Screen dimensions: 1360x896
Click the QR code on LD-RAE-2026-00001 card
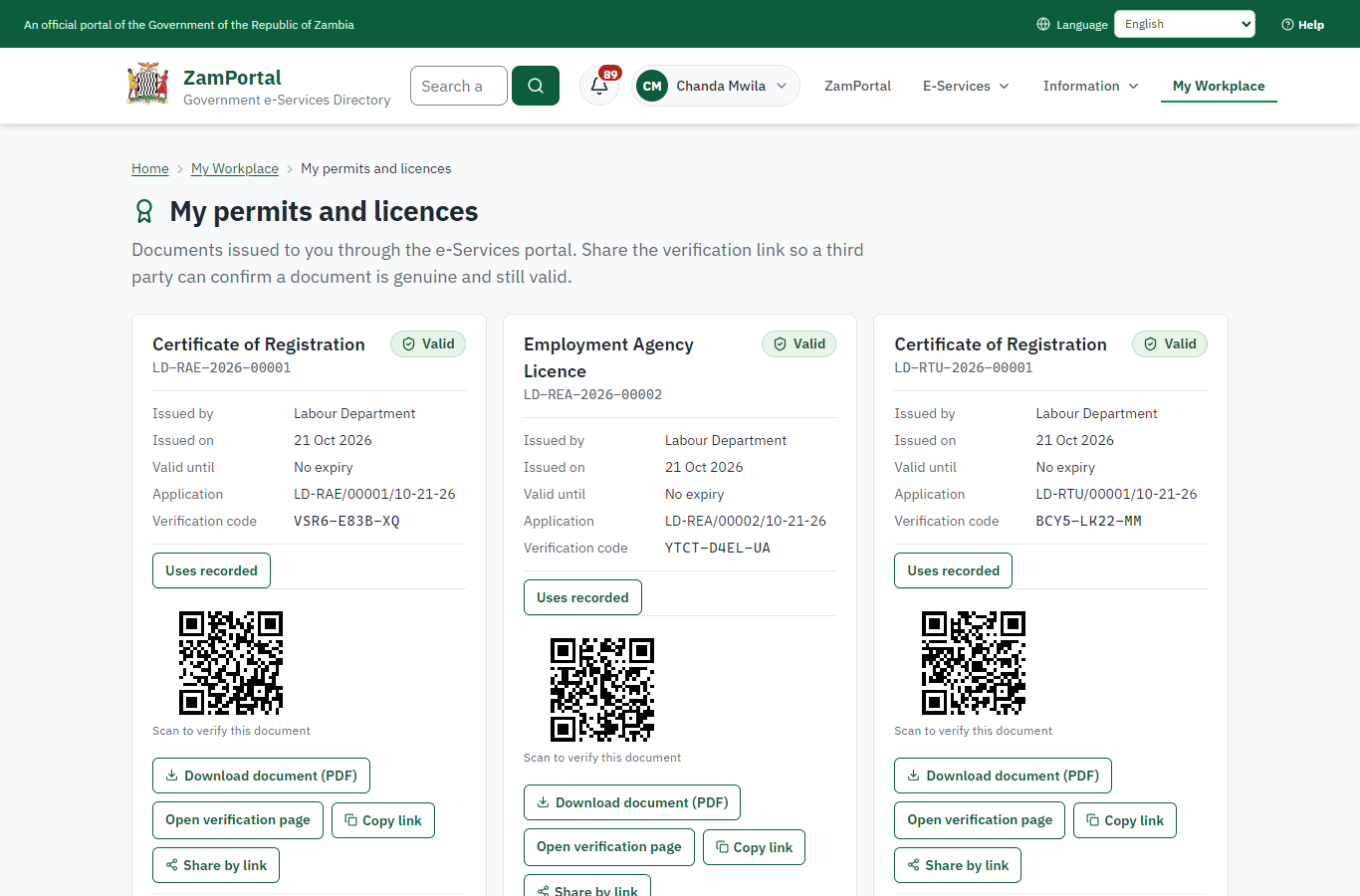point(231,663)
